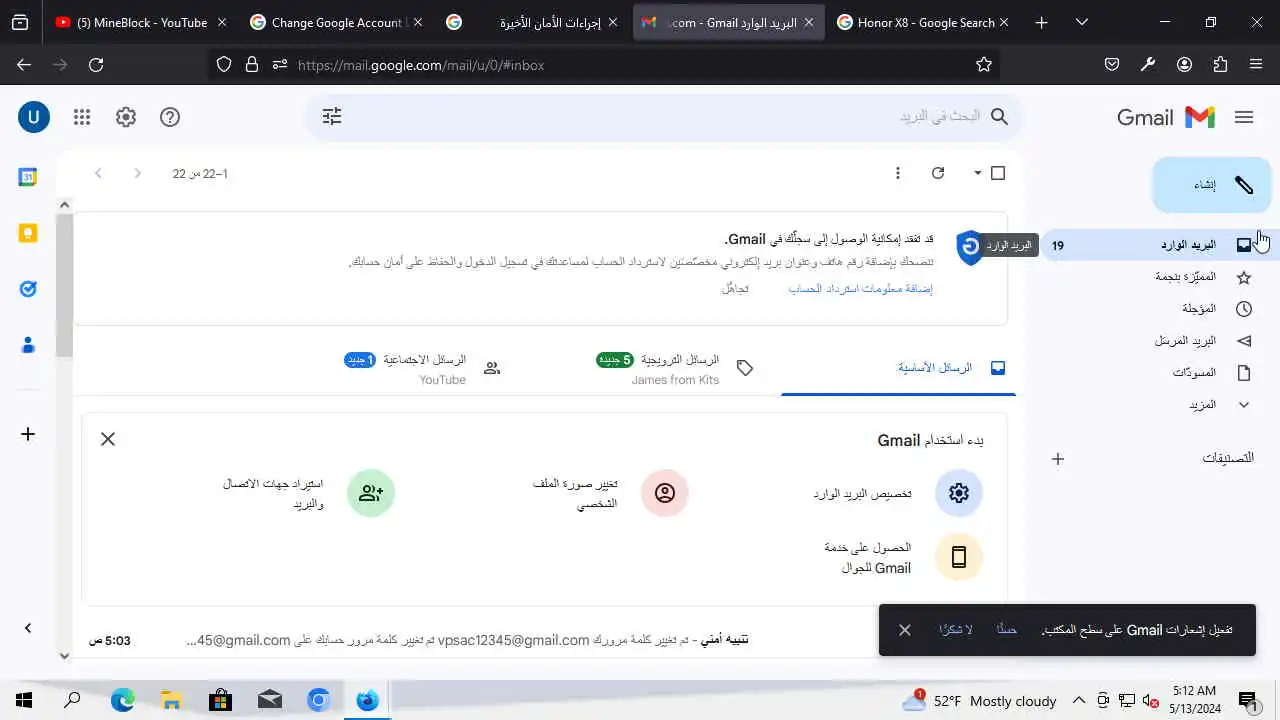Switch to the Change Google Account browser tab
1280x720 pixels.
point(336,22)
